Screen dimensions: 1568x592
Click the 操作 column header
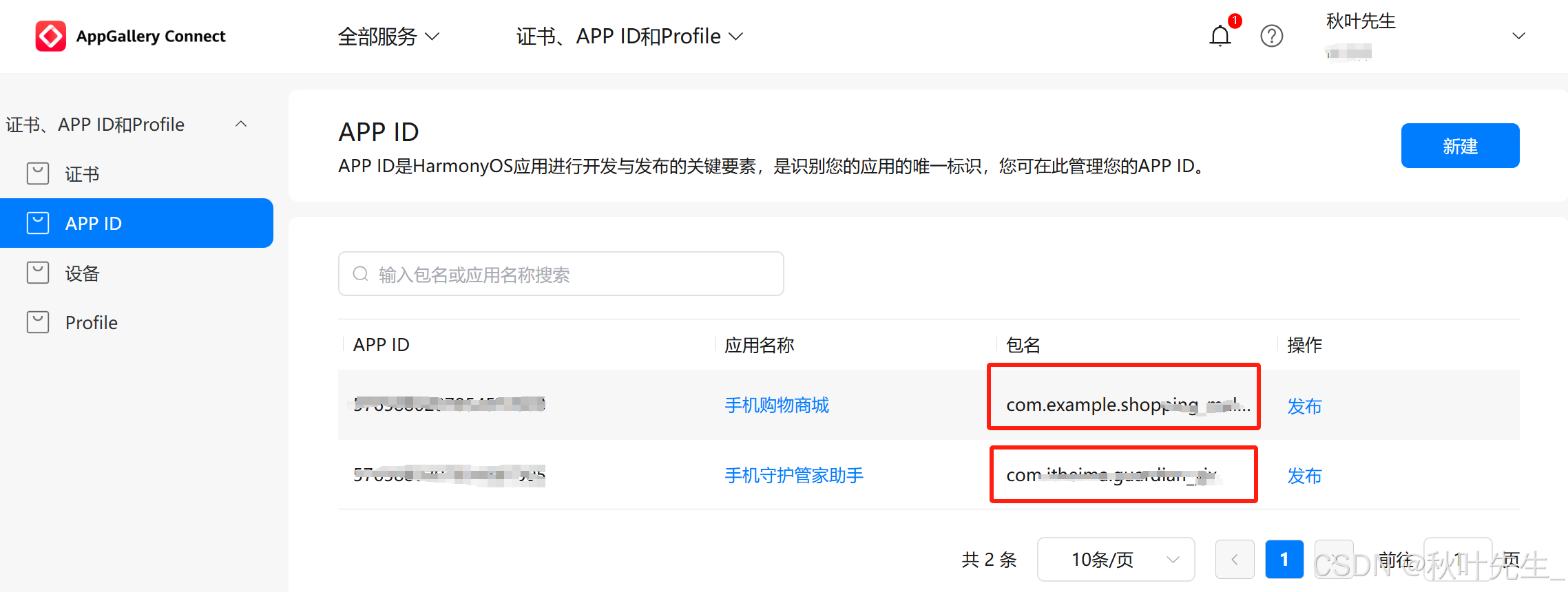click(1304, 344)
